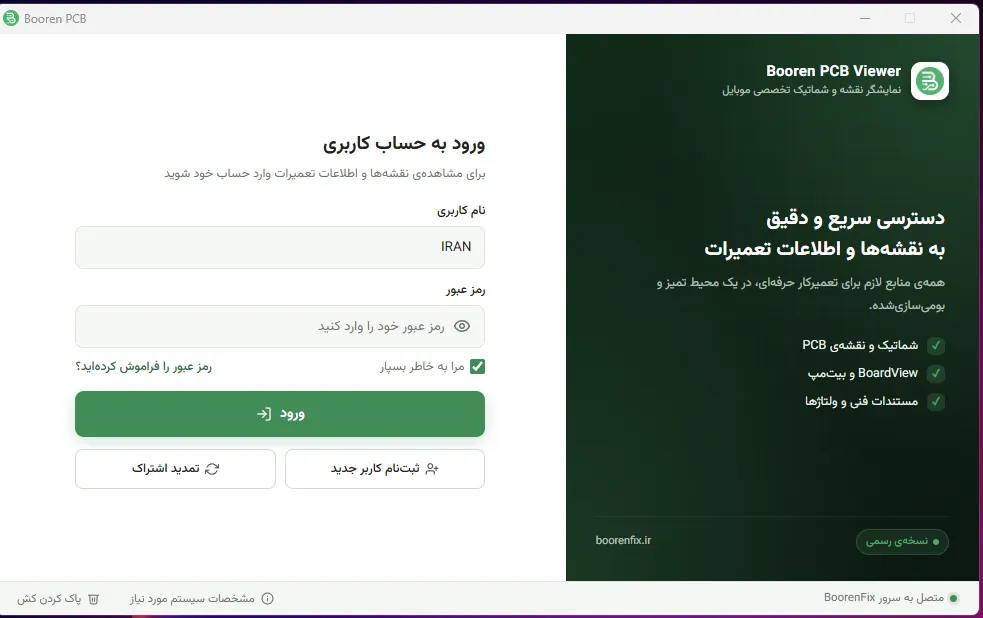Toggle password visibility eye icon
This screenshot has height=618, width=983.
pyautogui.click(x=462, y=326)
